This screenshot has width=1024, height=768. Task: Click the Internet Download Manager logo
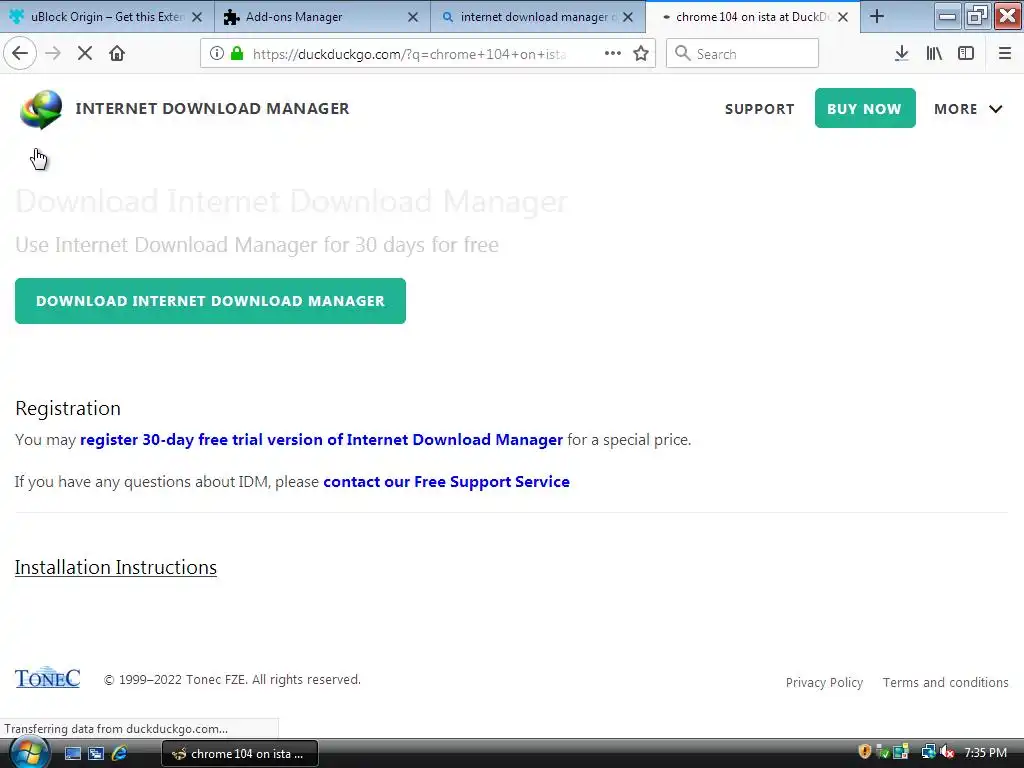(41, 109)
